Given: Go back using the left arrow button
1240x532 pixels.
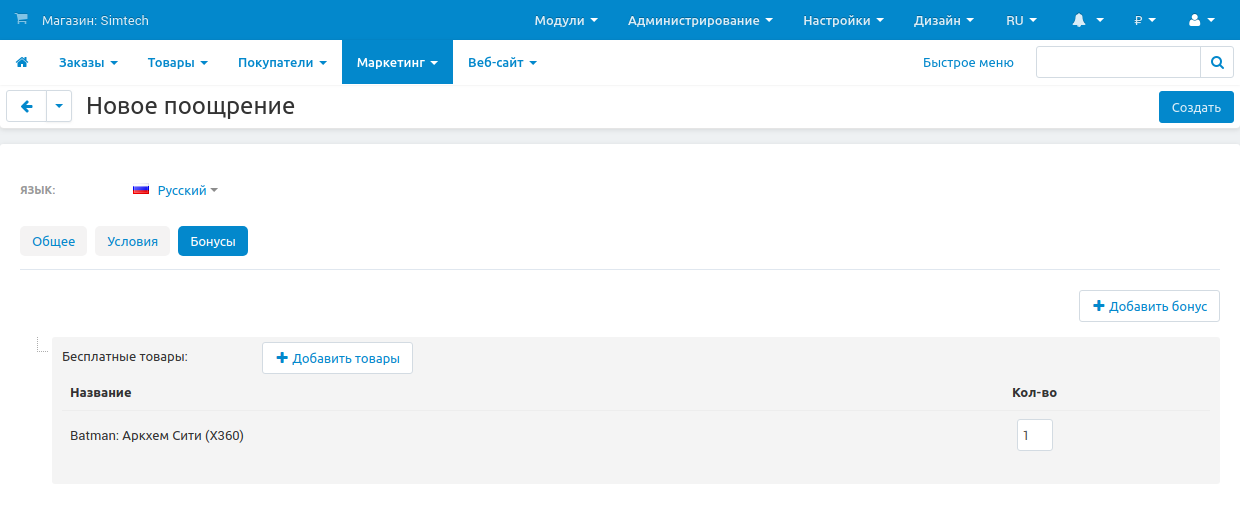Looking at the screenshot, I should [27, 106].
